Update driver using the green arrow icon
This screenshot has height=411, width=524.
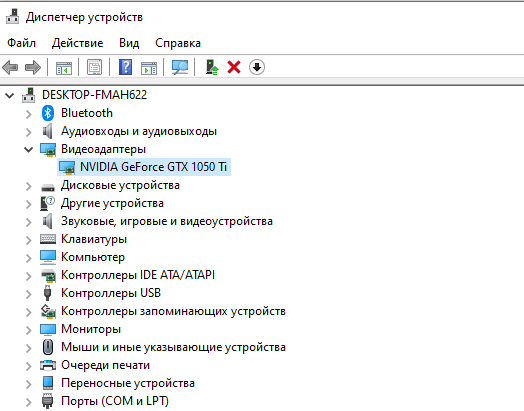coord(212,67)
